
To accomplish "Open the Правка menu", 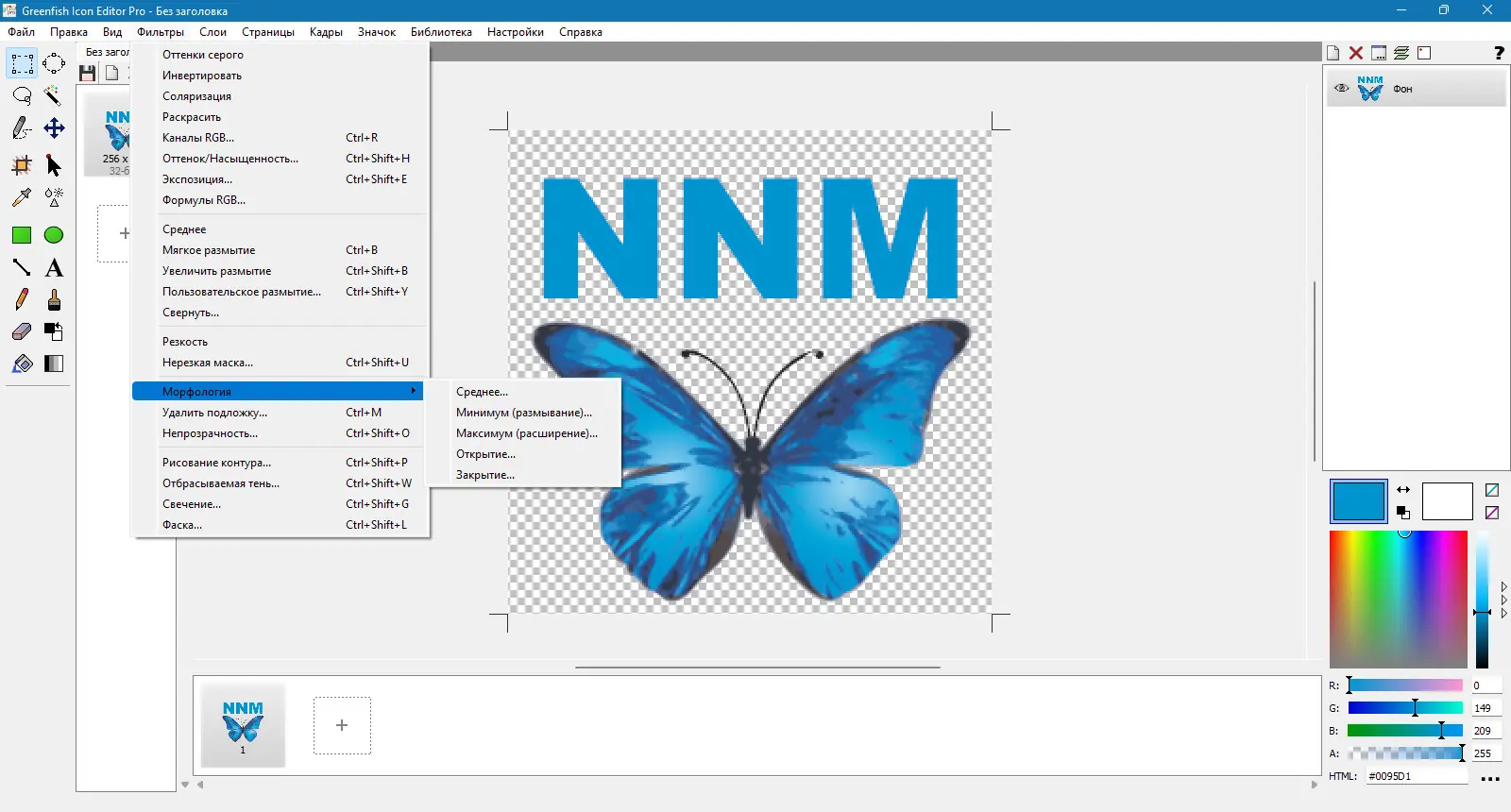I will 69,32.
